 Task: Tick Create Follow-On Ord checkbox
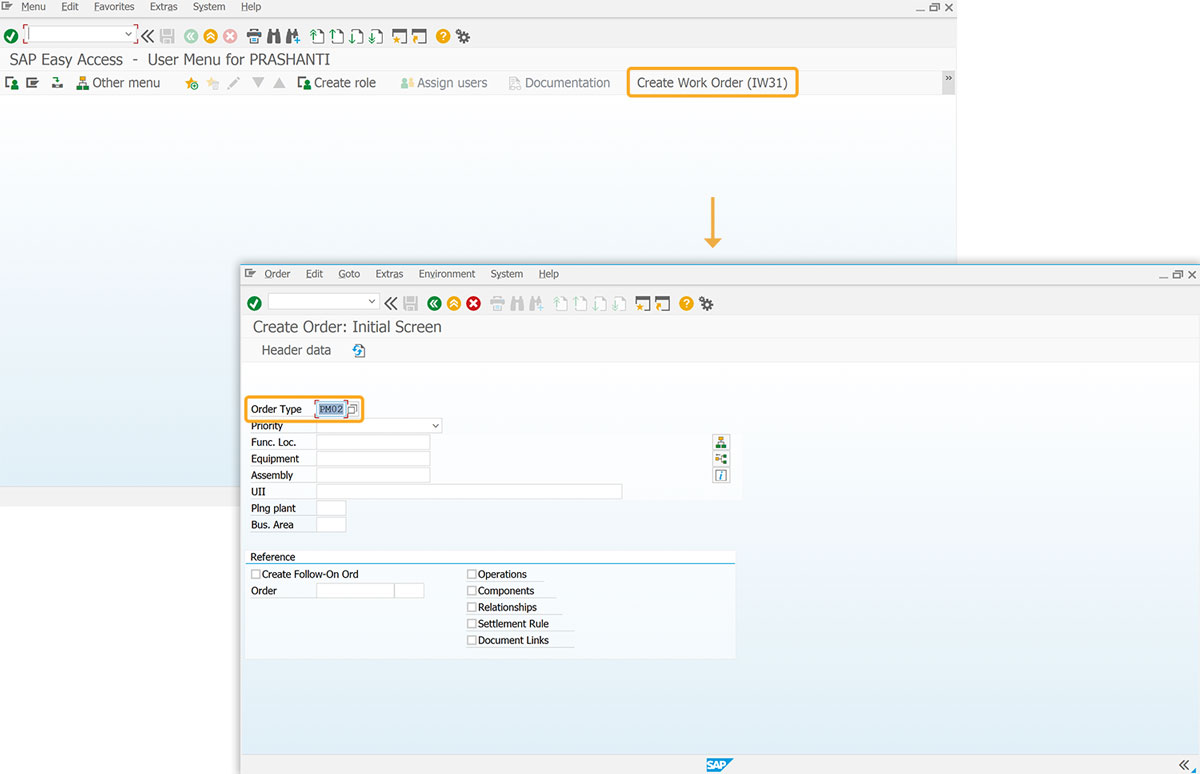[x=256, y=574]
